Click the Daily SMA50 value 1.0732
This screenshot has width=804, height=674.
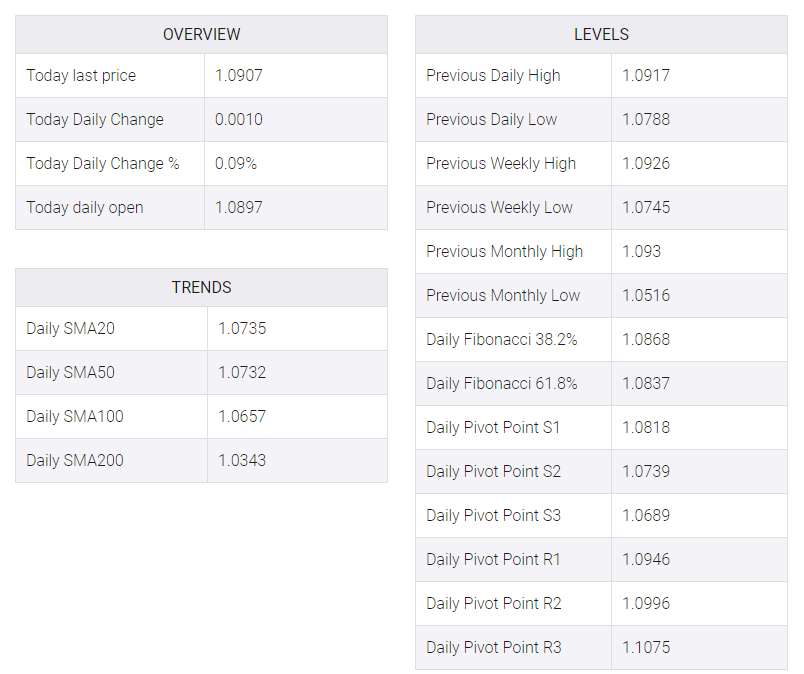[242, 372]
